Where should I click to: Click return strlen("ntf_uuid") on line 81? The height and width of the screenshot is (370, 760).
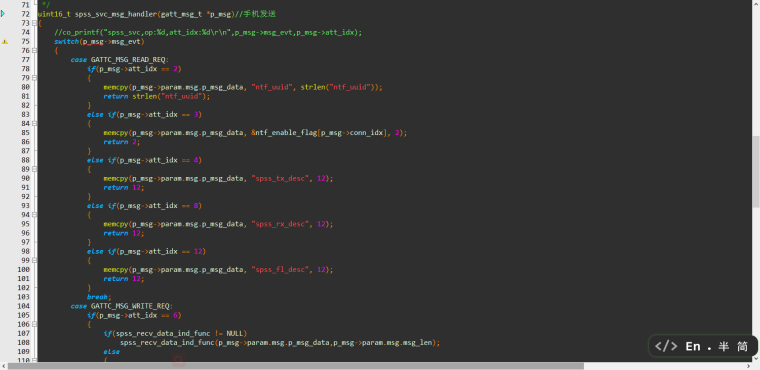pos(157,97)
